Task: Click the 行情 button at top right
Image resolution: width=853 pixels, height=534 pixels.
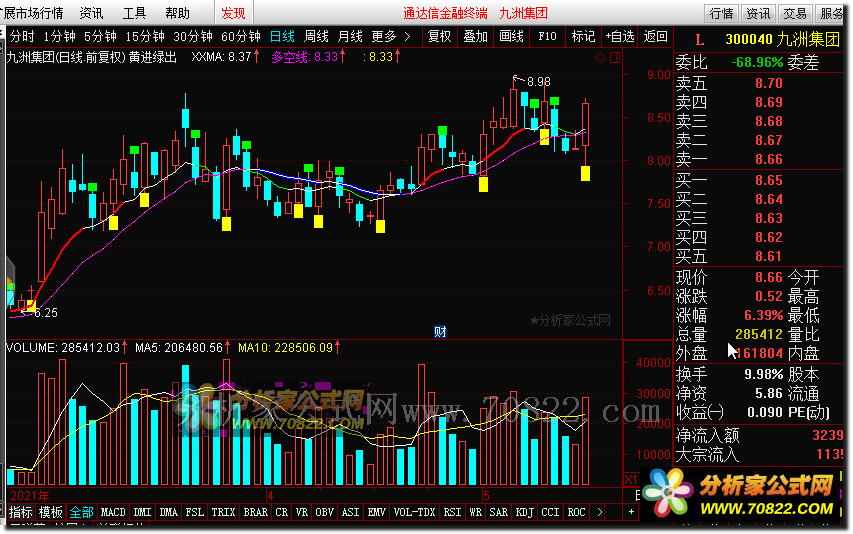Action: [x=721, y=13]
